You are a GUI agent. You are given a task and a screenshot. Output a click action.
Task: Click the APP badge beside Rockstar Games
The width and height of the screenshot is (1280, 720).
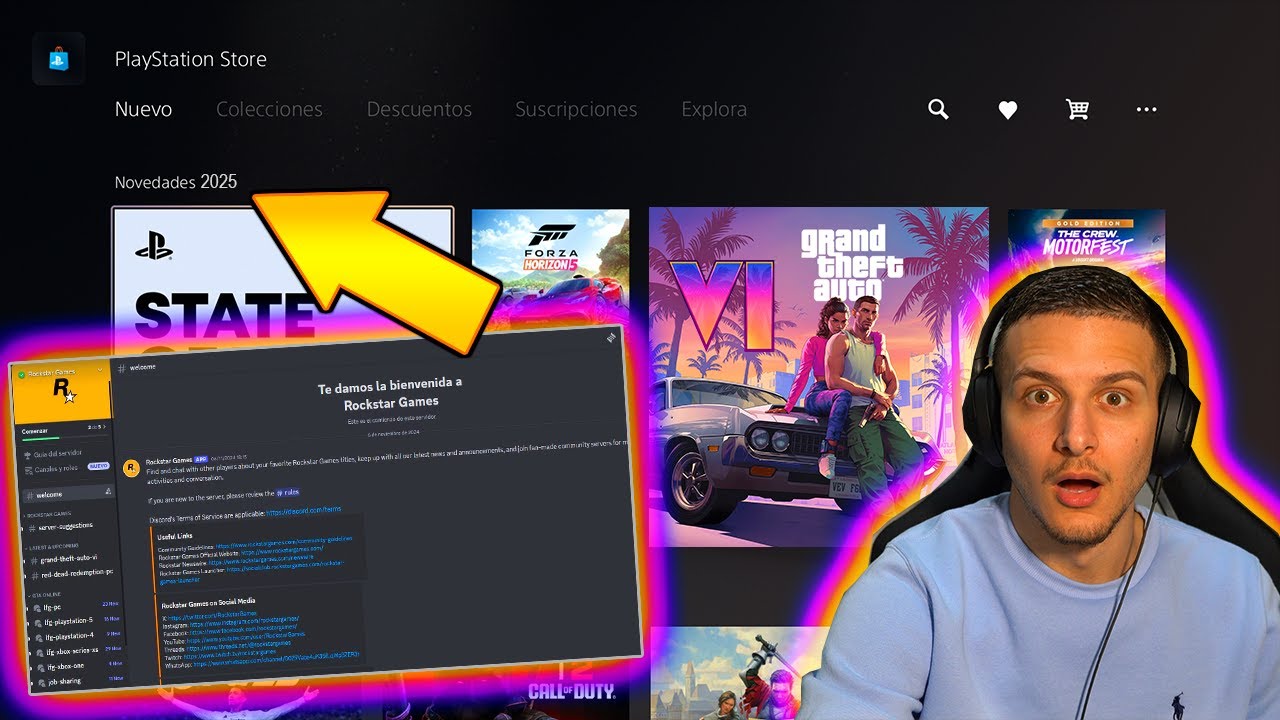201,459
